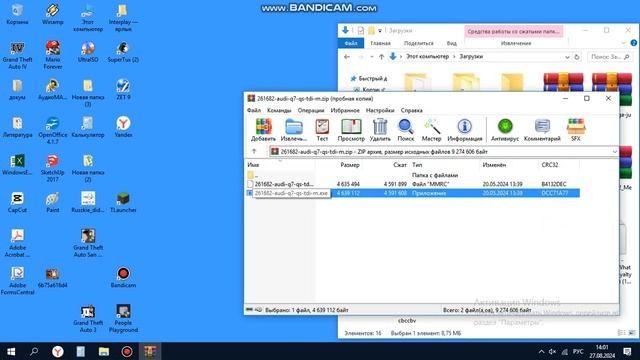Click Этот компьютер in Explorer address bar
Viewport: 640px width, 360px height.
click(427, 57)
